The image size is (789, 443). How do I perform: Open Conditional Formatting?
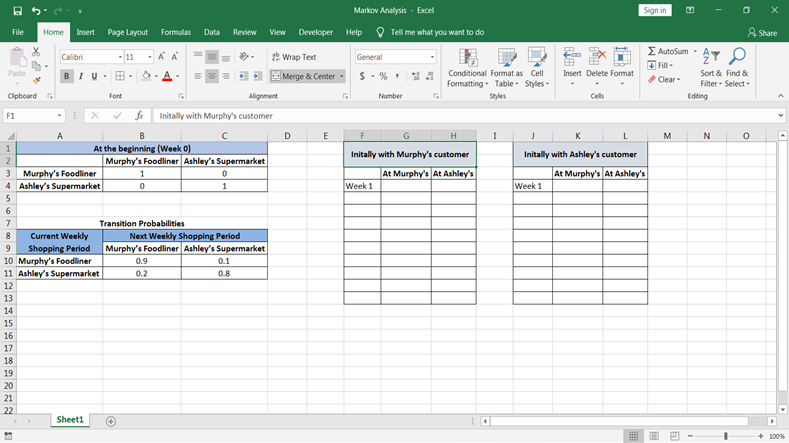pyautogui.click(x=467, y=68)
